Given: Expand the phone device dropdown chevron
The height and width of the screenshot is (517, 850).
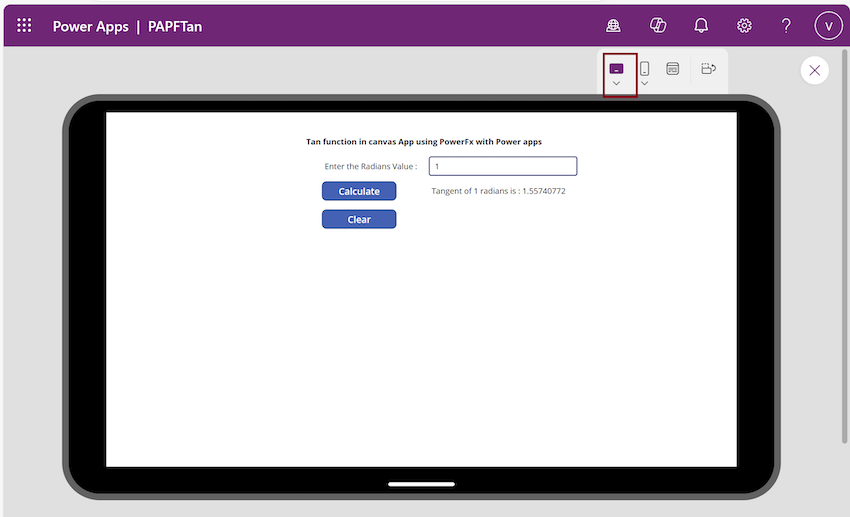Looking at the screenshot, I should [x=645, y=83].
